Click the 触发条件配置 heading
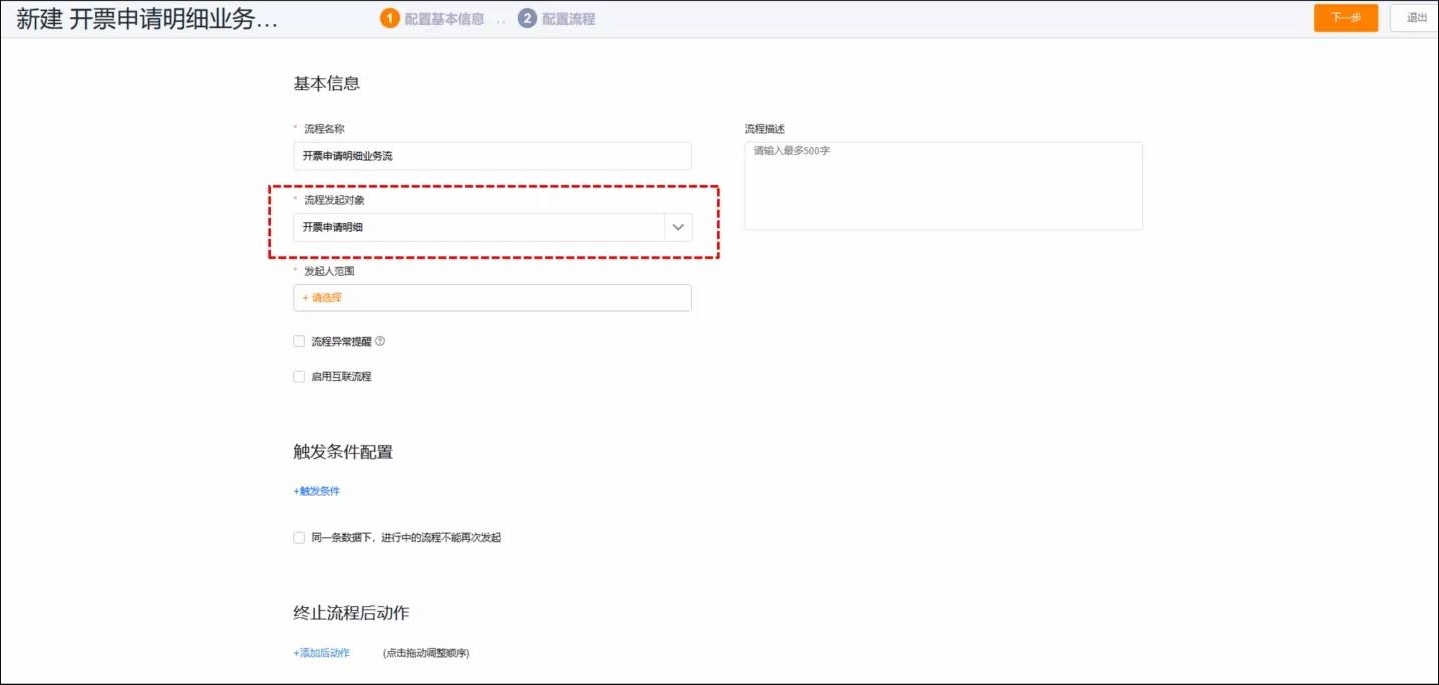The height and width of the screenshot is (685, 1439). (343, 452)
